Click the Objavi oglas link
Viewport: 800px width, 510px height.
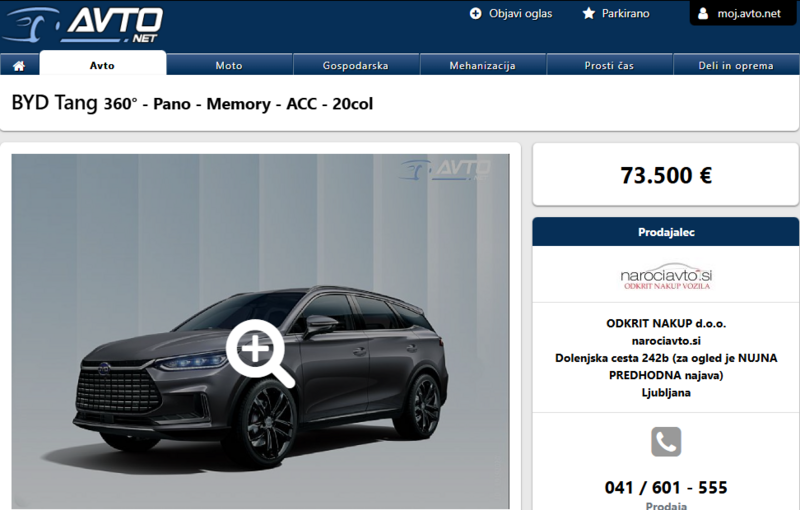click(x=520, y=14)
